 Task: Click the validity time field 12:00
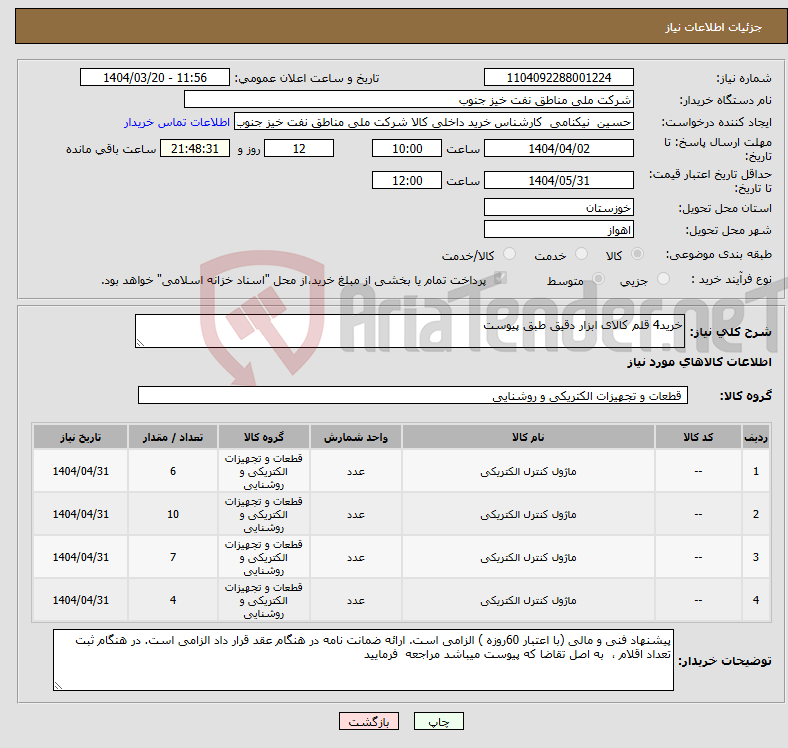coord(407,180)
